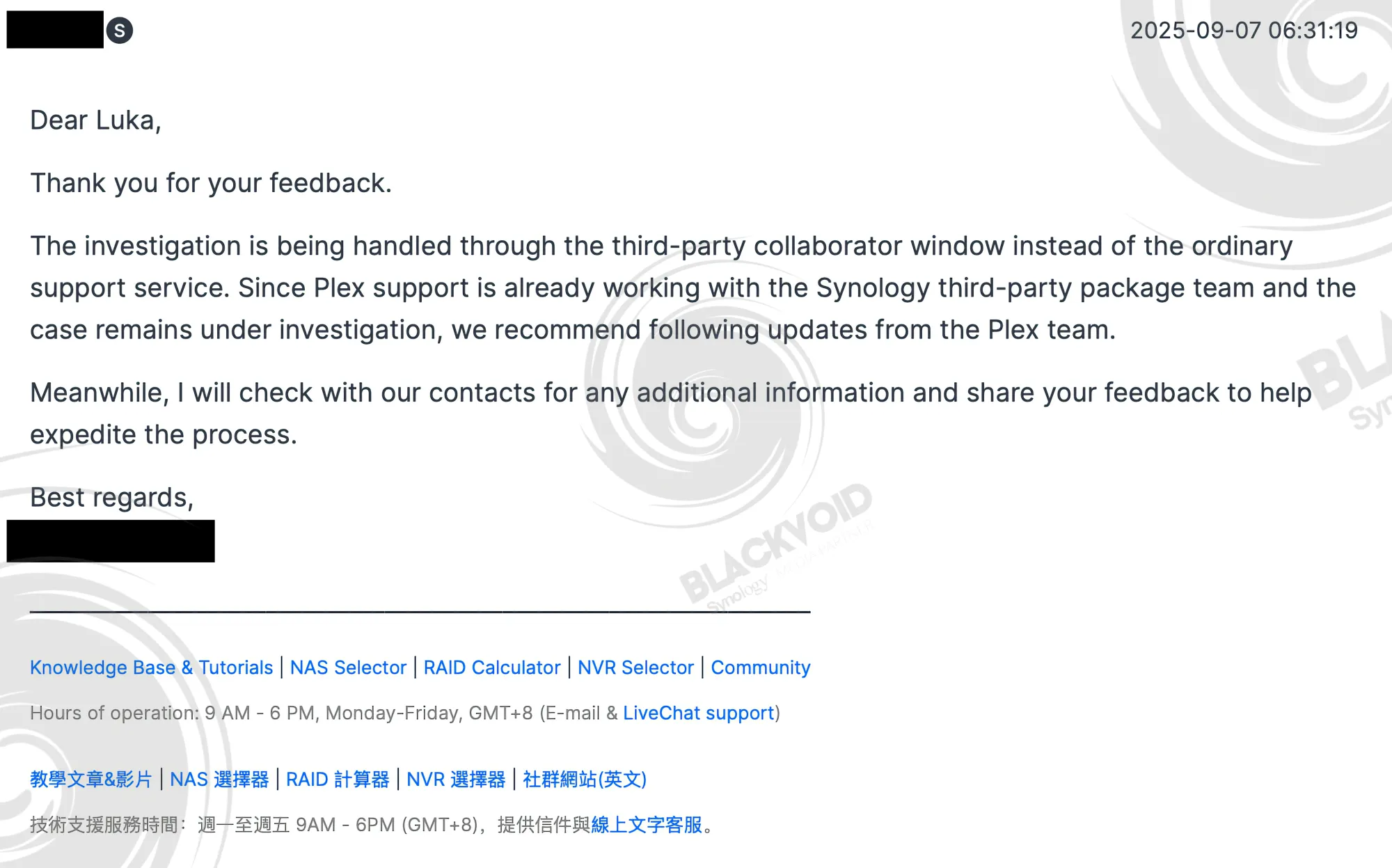Open the NVR Selector link
1392x868 pixels.
(x=635, y=668)
